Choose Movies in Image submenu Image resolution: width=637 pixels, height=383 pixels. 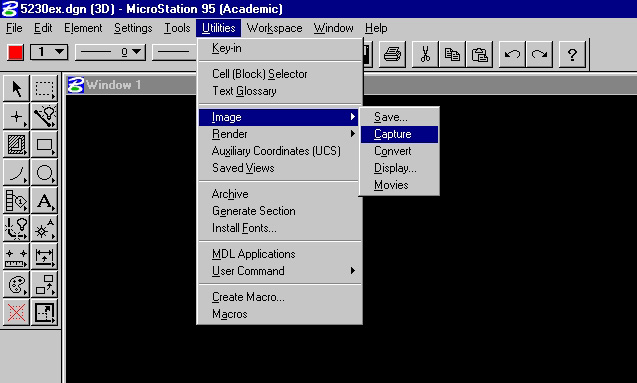399,185
